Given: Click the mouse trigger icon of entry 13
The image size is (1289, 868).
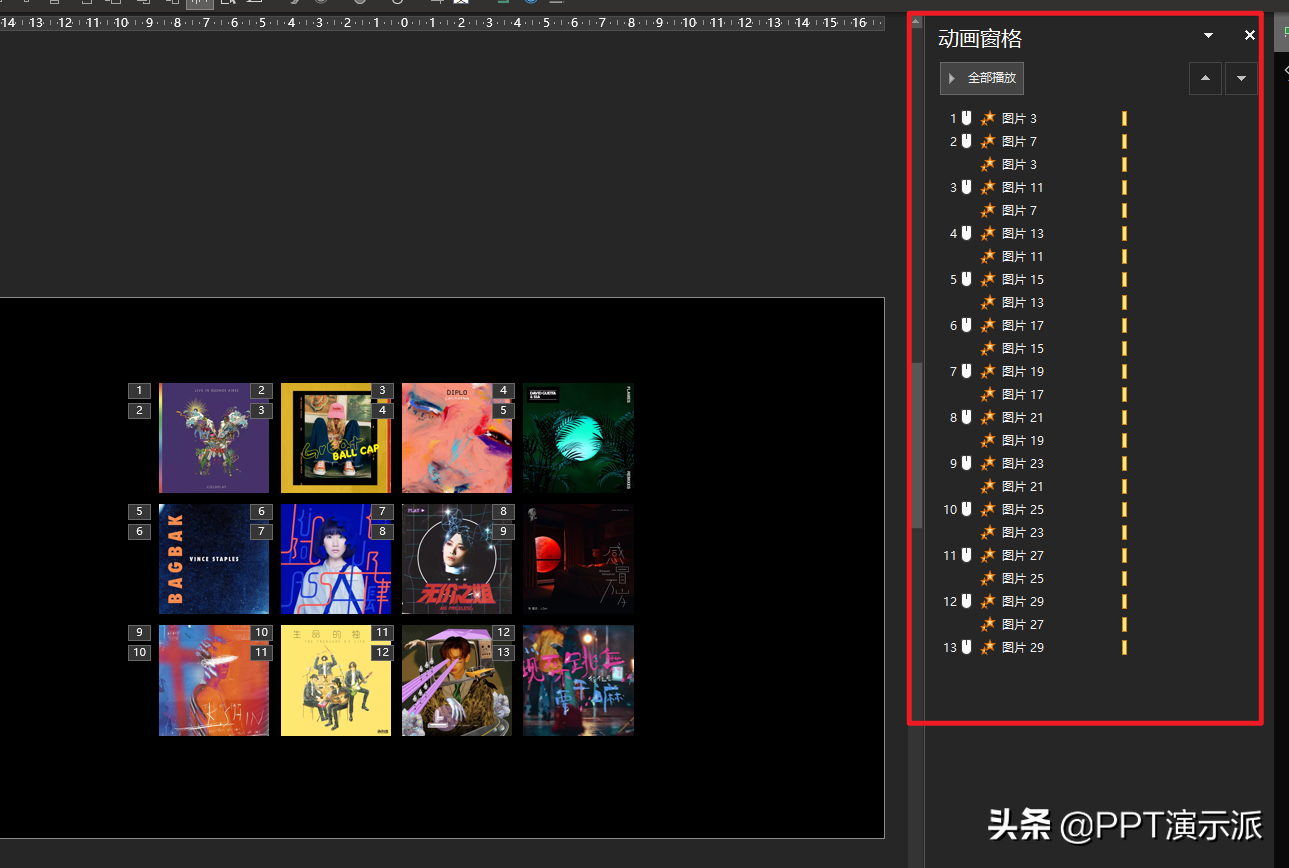Looking at the screenshot, I should [x=966, y=647].
